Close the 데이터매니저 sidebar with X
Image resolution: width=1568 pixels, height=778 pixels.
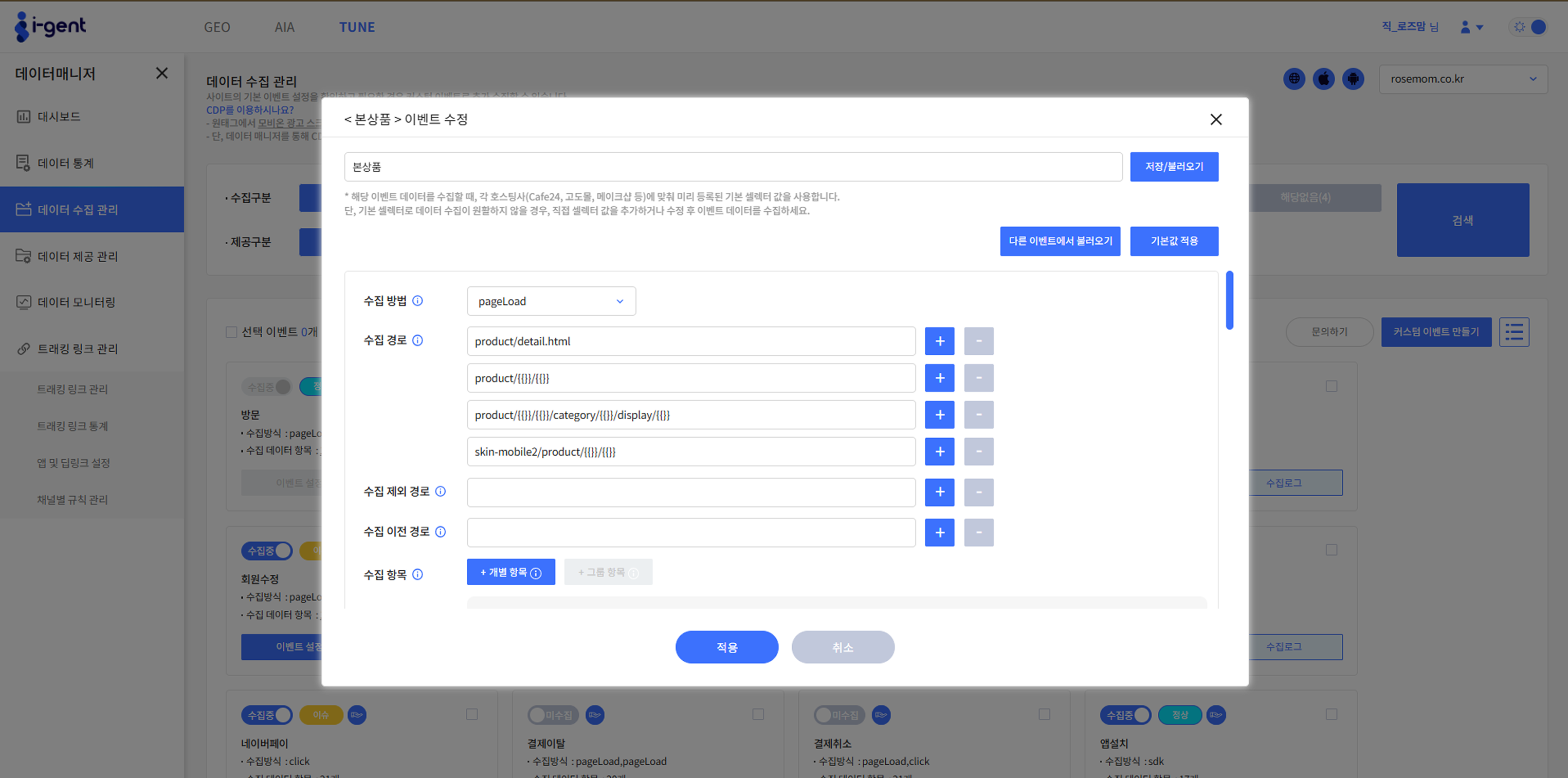point(161,73)
